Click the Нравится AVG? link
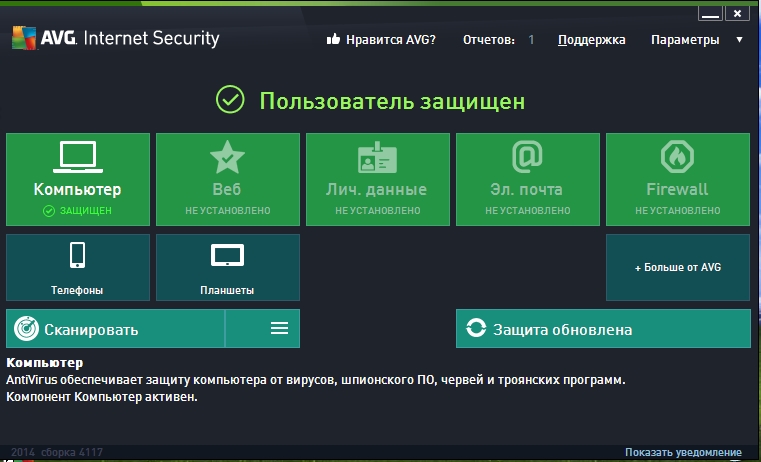This screenshot has height=462, width=761. tap(391, 40)
